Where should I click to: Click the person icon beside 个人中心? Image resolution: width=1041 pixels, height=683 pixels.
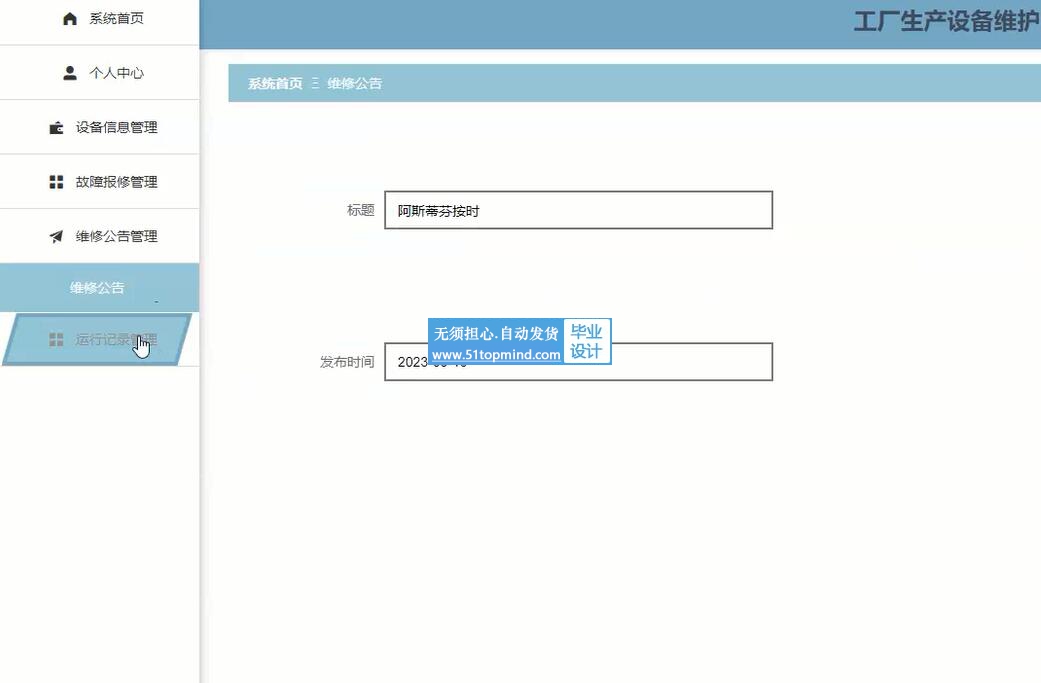(70, 73)
